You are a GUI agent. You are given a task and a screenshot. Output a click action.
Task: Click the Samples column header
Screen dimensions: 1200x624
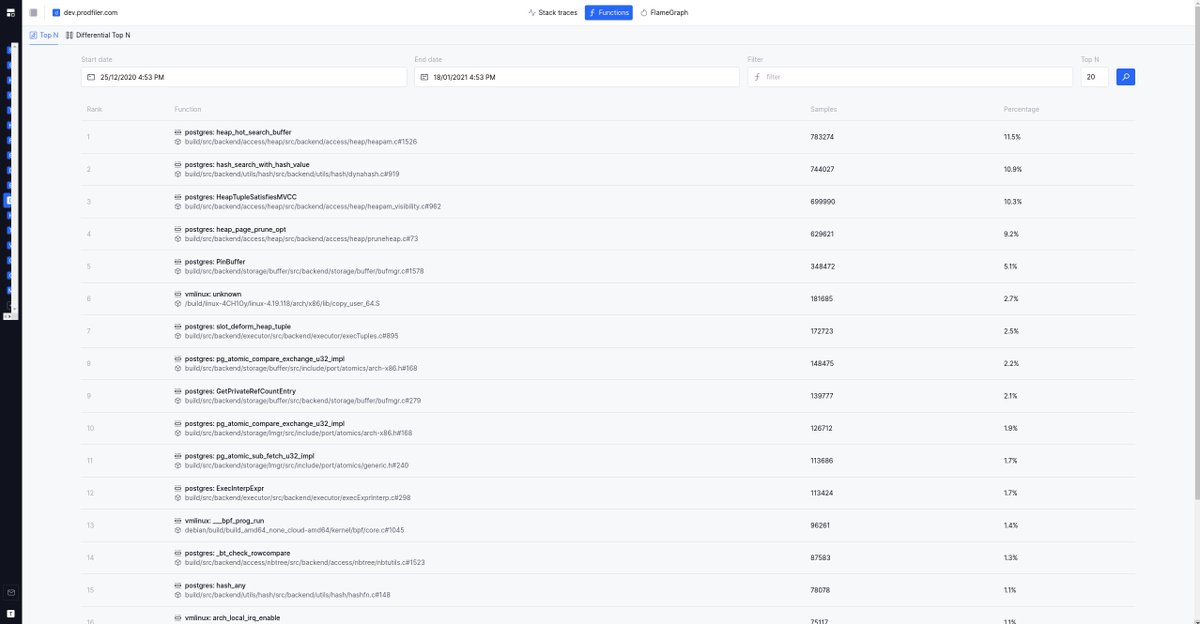[x=824, y=109]
